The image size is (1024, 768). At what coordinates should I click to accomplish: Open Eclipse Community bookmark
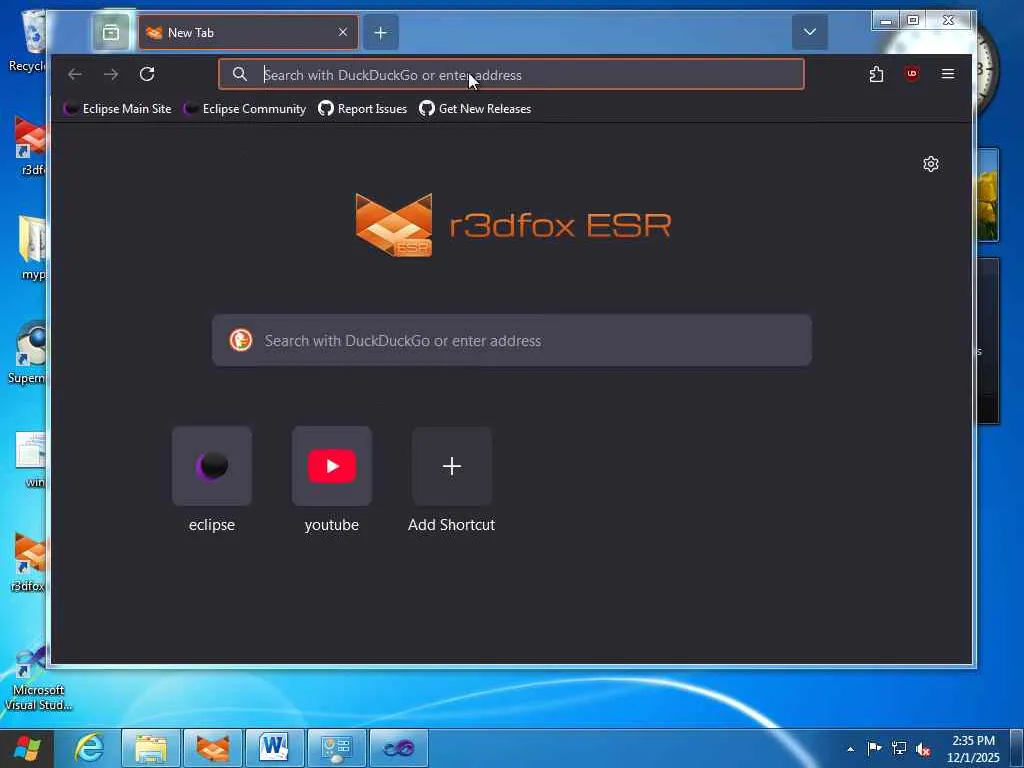point(245,109)
